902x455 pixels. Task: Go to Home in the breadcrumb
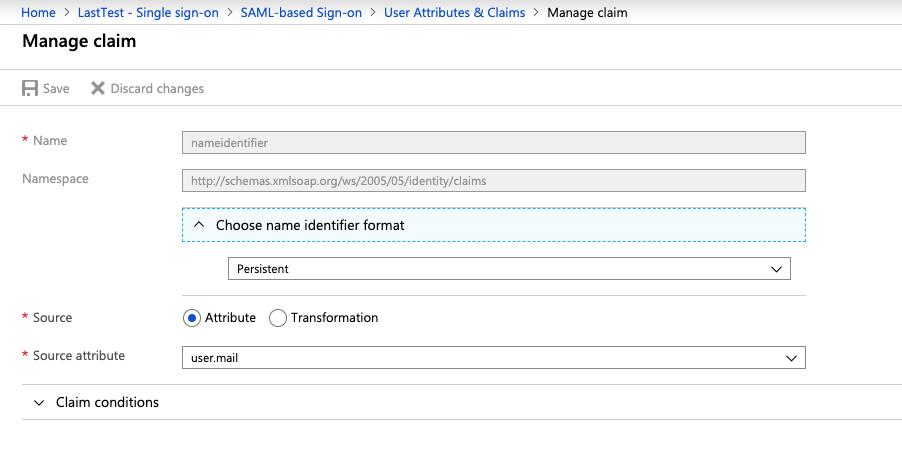[38, 12]
